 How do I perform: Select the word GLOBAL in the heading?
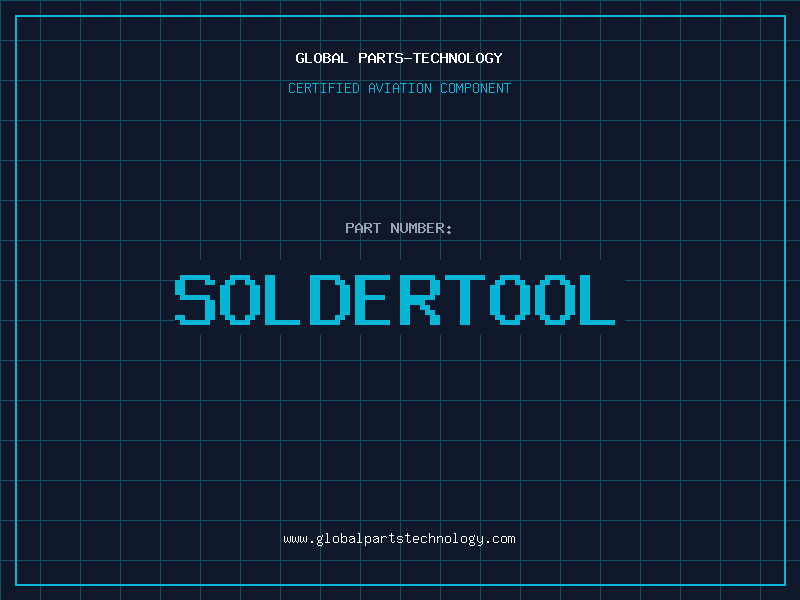click(322, 58)
